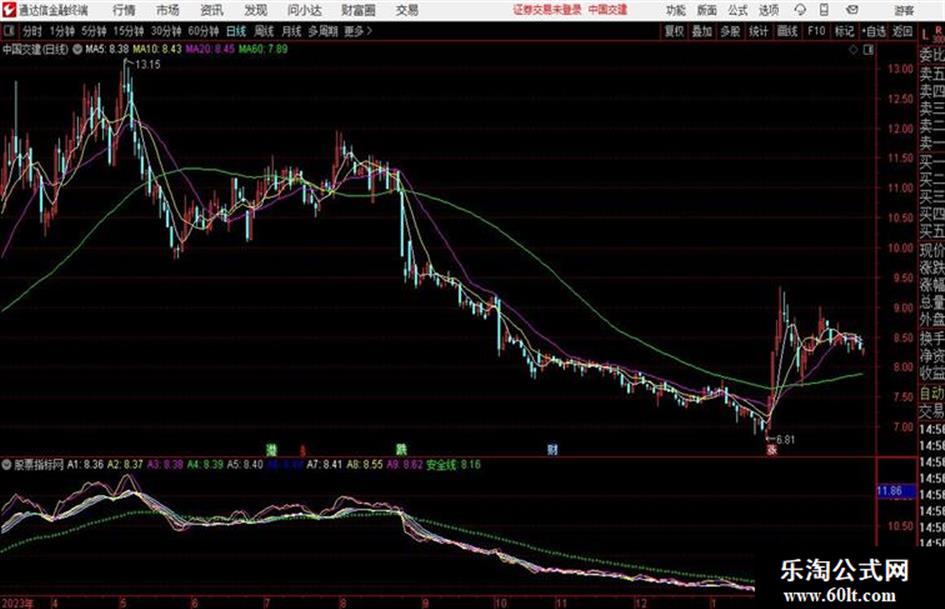The image size is (945, 609).
Task: Click the 复权 toolbar button
Action: (674, 31)
